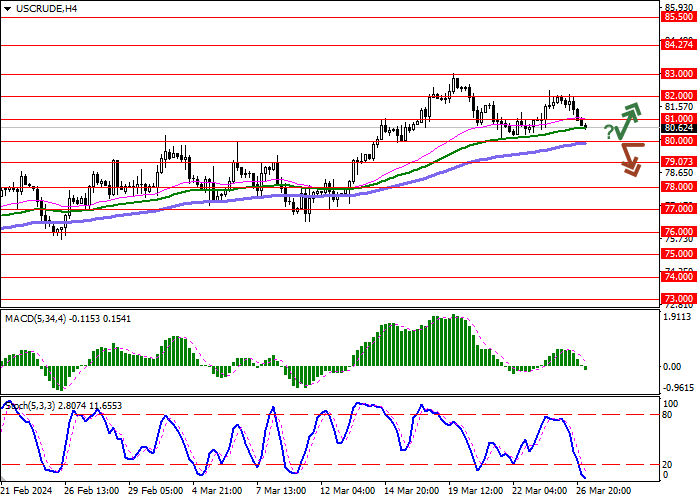The image size is (700, 500).
Task: Select the 76.000 price level label
Action: pos(679,232)
